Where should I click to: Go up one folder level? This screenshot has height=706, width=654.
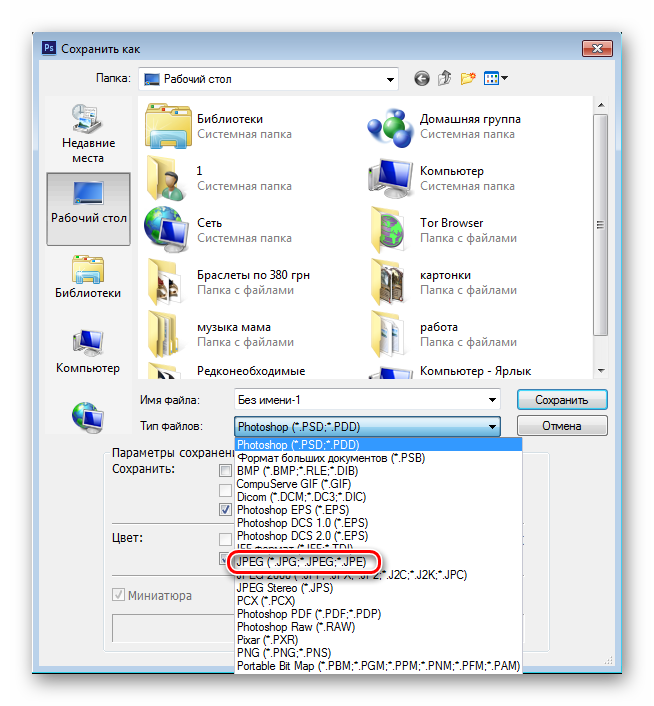[444, 78]
